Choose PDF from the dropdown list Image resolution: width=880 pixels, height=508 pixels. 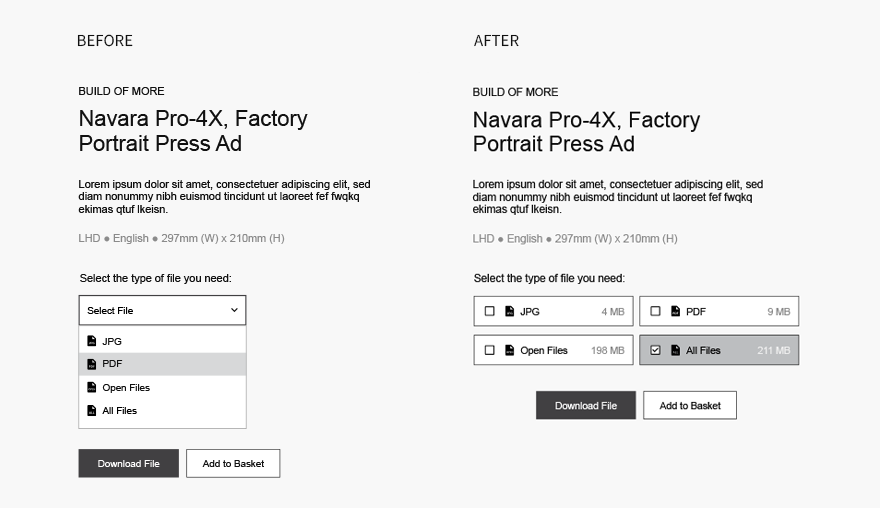point(162,364)
